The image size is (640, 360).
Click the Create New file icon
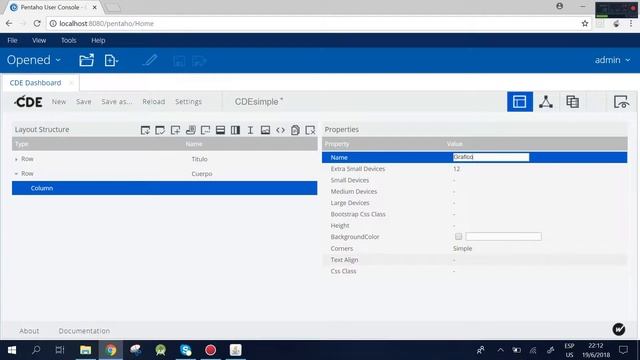111,60
